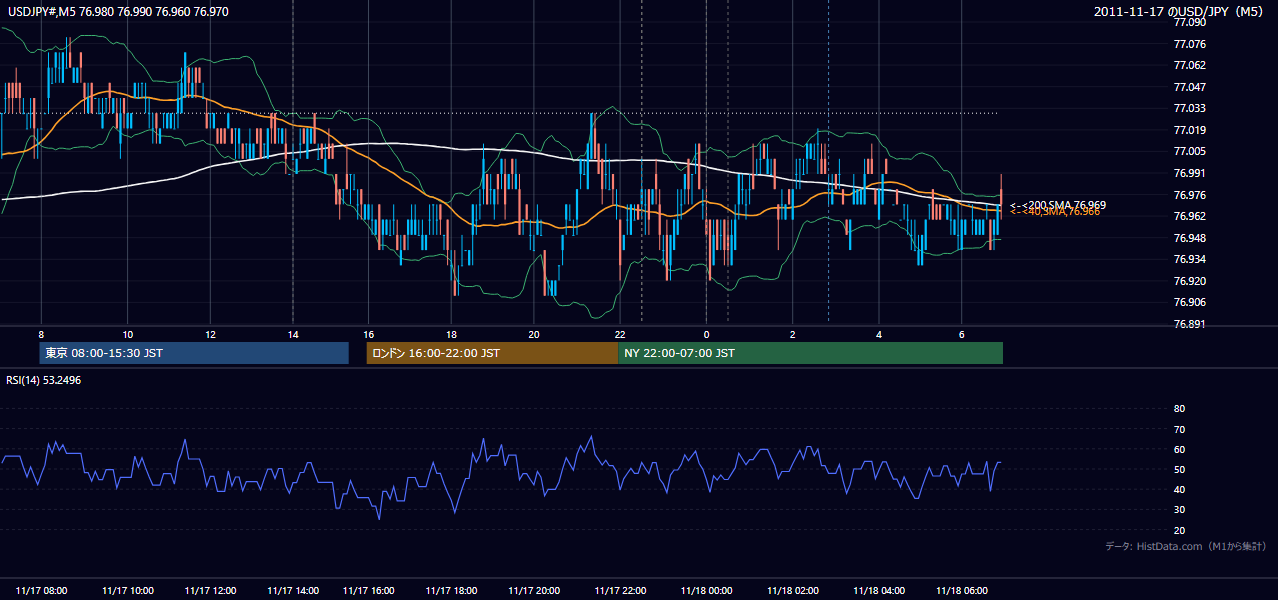Click the 77.033 price axis label
The width and height of the screenshot is (1278, 600).
point(1190,108)
